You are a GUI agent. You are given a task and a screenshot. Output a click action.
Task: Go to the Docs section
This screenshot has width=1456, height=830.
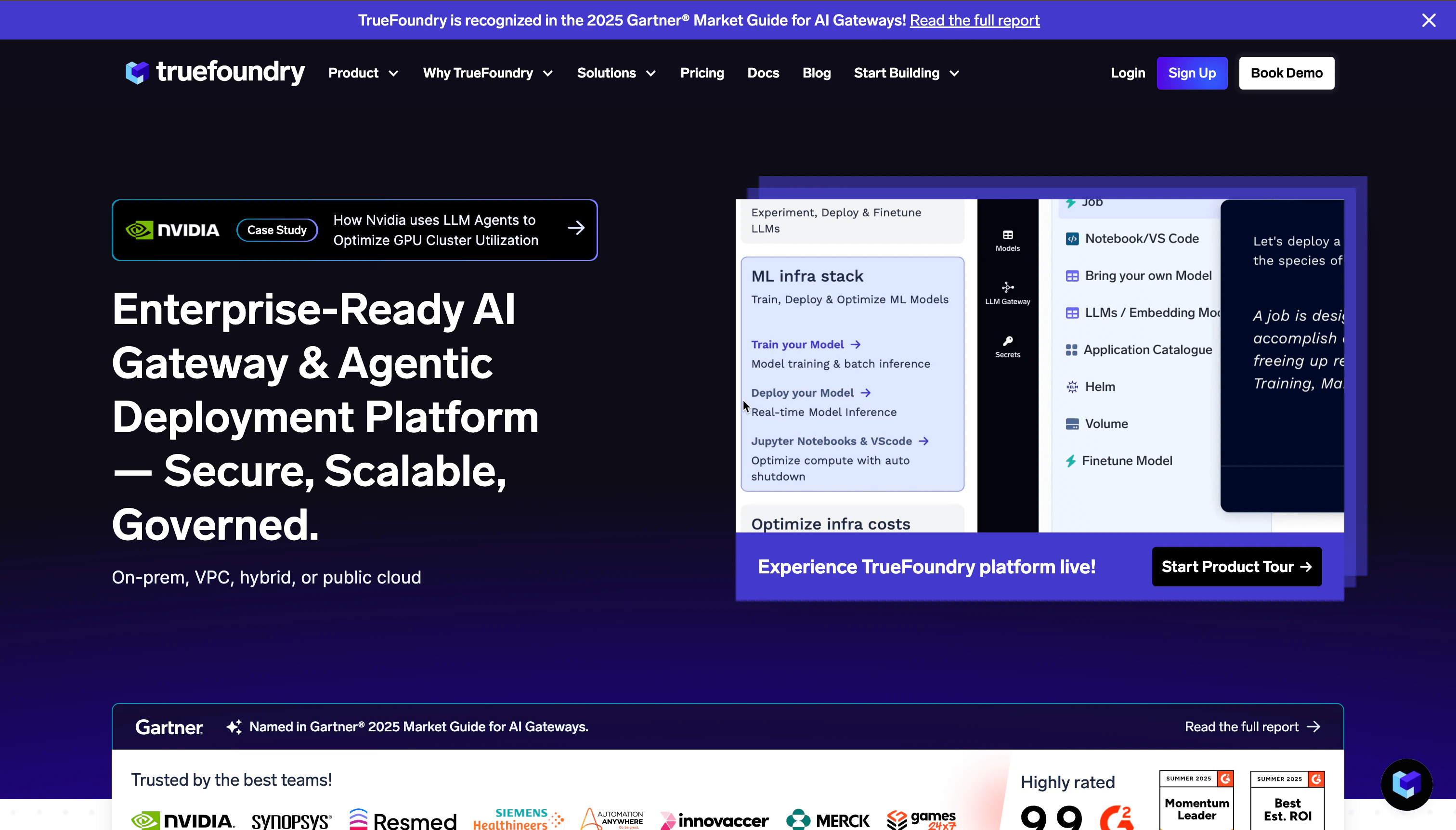pyautogui.click(x=763, y=73)
